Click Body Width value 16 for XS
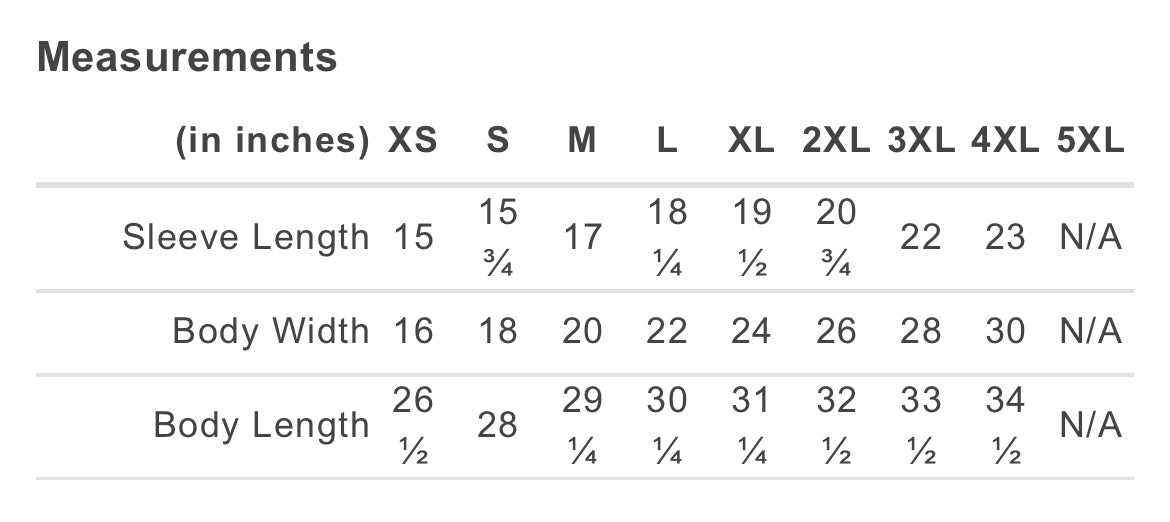The image size is (1170, 522). click(x=413, y=331)
